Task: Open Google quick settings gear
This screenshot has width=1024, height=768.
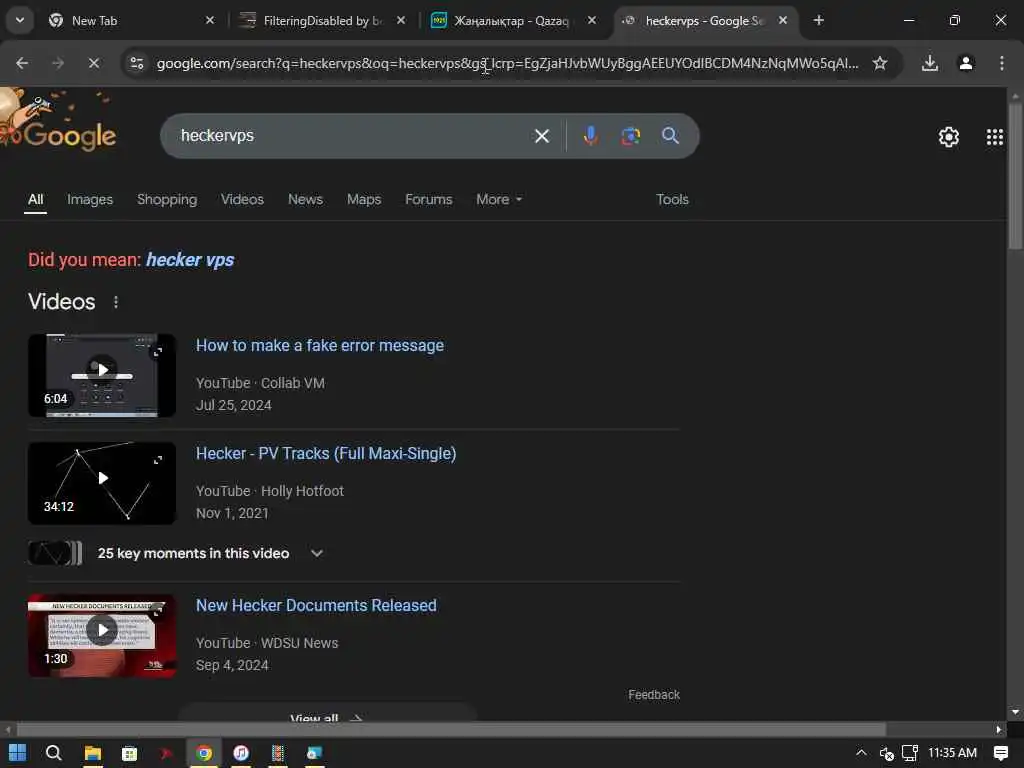Action: click(x=948, y=136)
